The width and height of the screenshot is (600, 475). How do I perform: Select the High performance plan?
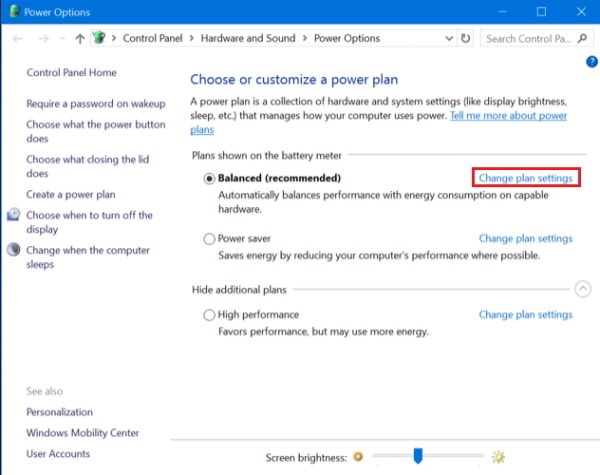point(209,315)
